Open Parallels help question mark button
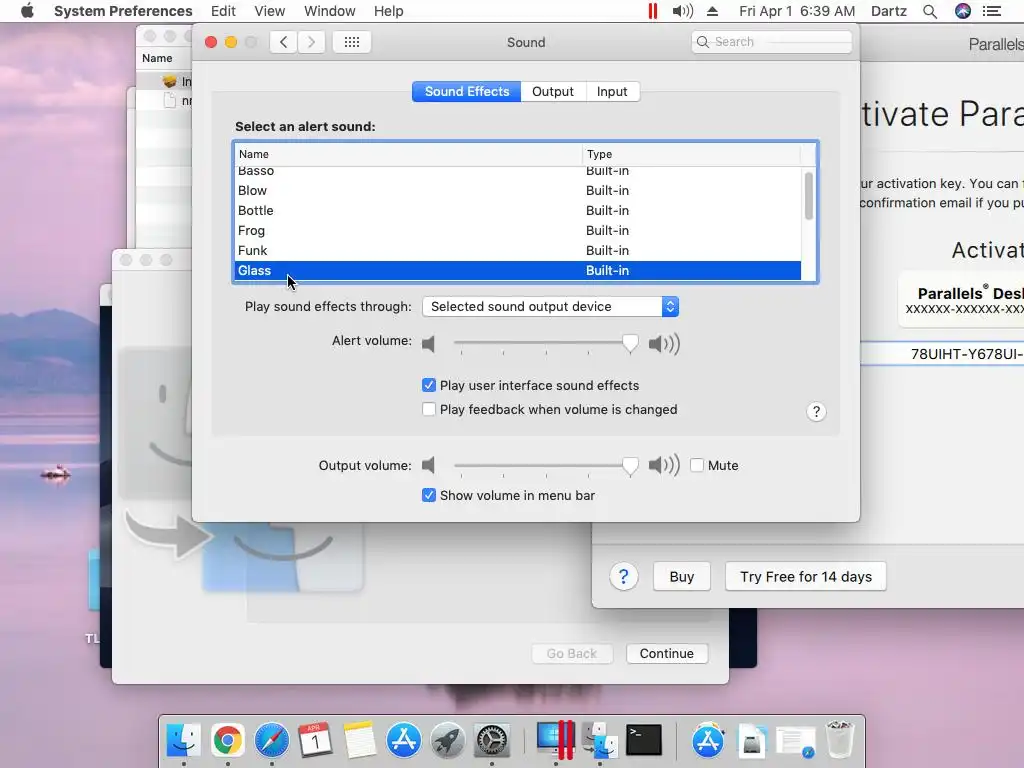The height and width of the screenshot is (768, 1024). pos(624,577)
